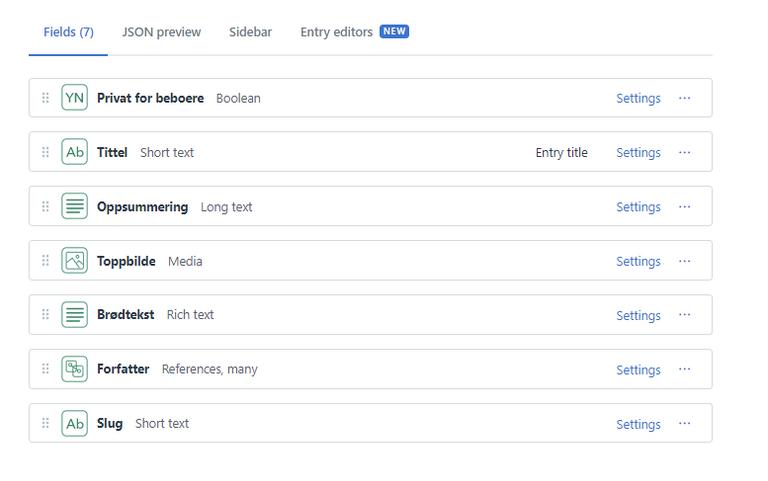
Task: Switch to the JSON preview tab
Action: pyautogui.click(x=161, y=32)
